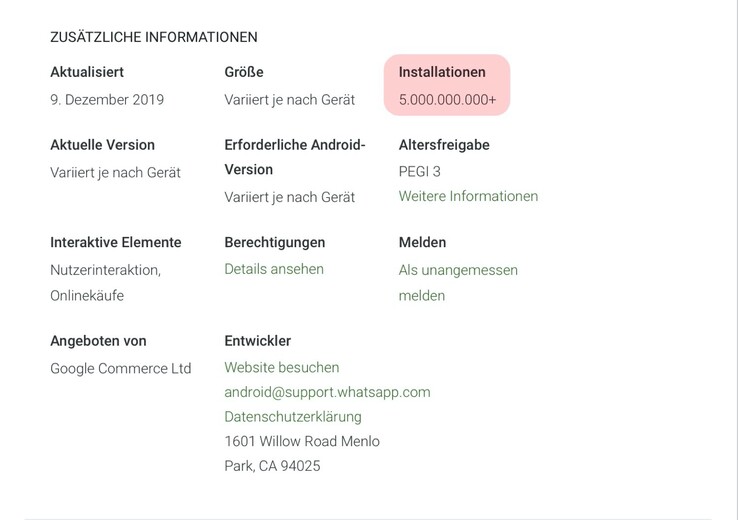Click the Google Commerce Ltd text
738x520 pixels.
pos(121,368)
